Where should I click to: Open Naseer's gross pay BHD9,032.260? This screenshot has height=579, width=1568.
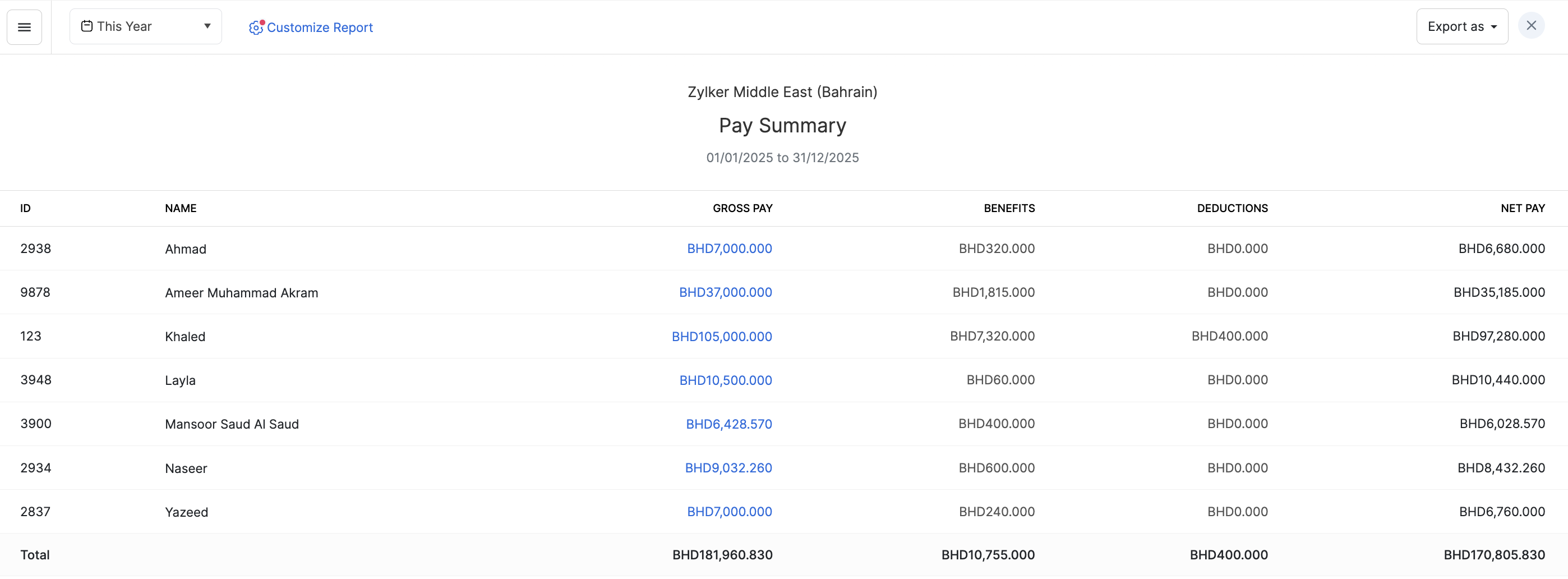click(x=728, y=468)
